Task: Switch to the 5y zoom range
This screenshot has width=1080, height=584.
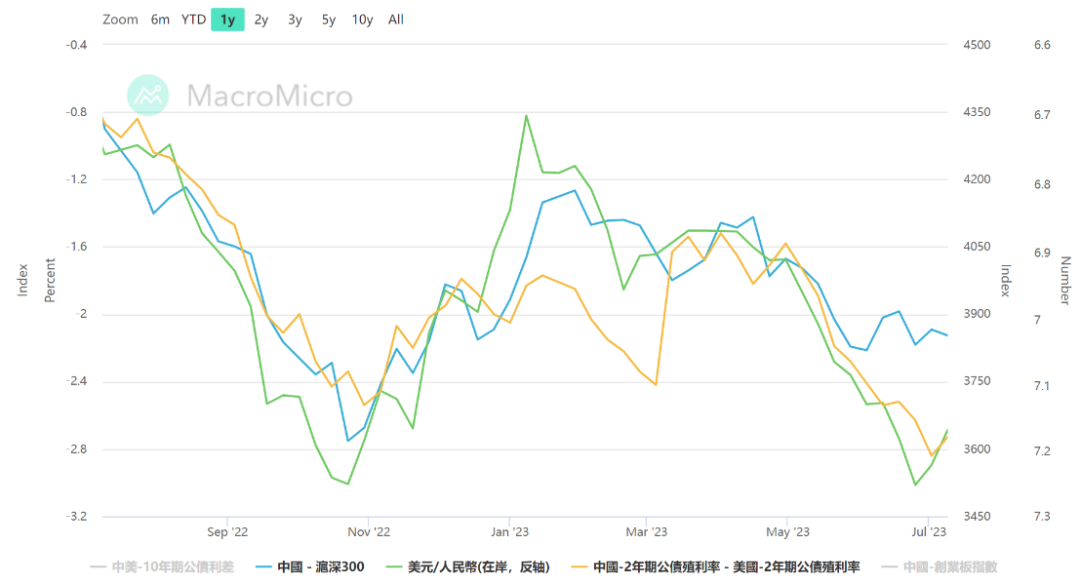Action: tap(329, 20)
